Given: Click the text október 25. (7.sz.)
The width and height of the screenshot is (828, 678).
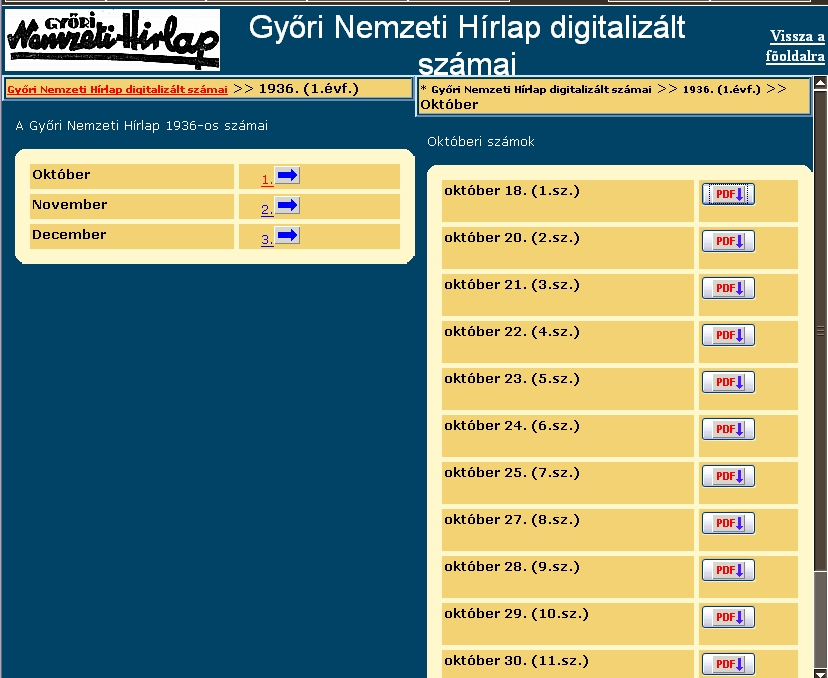Looking at the screenshot, I should pos(512,473).
